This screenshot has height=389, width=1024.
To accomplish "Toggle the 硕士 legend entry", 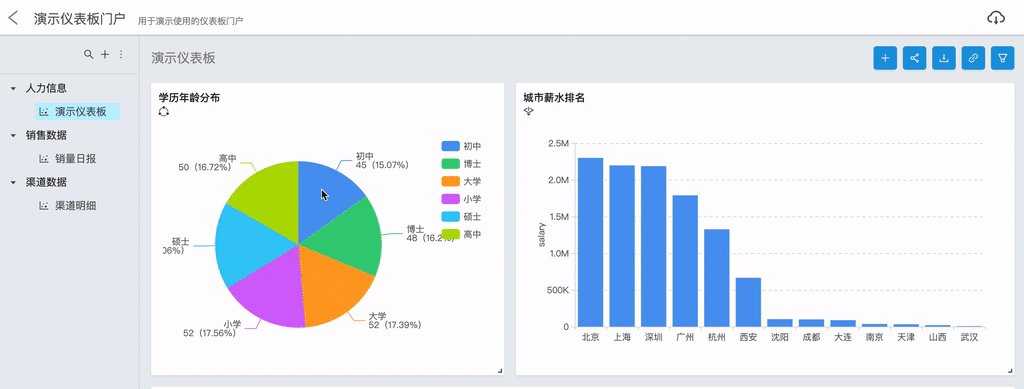I will (x=462, y=216).
